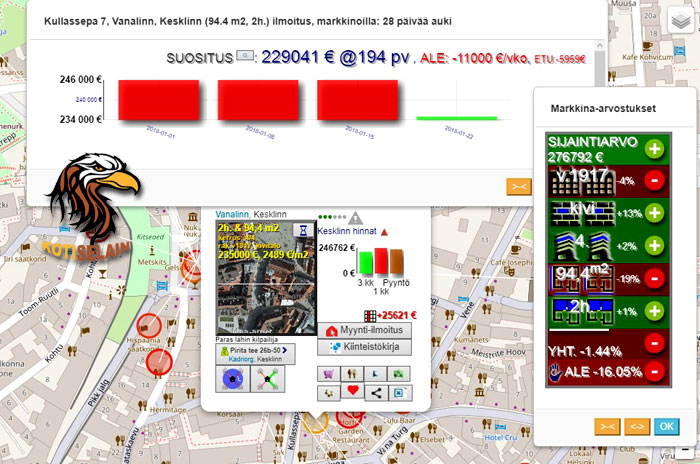Click Kafe Kohvicum cup icon on map
Screen dimensions: 700x464
pyautogui.click(x=647, y=46)
